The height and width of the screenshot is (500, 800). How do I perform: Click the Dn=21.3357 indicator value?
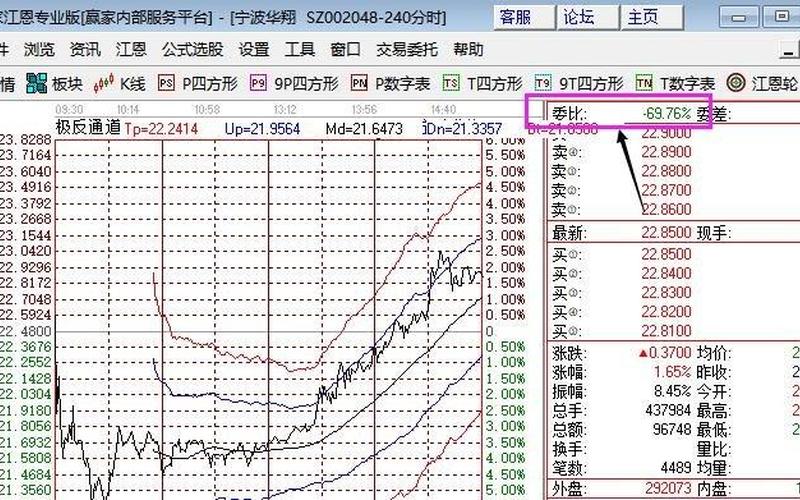tap(464, 129)
